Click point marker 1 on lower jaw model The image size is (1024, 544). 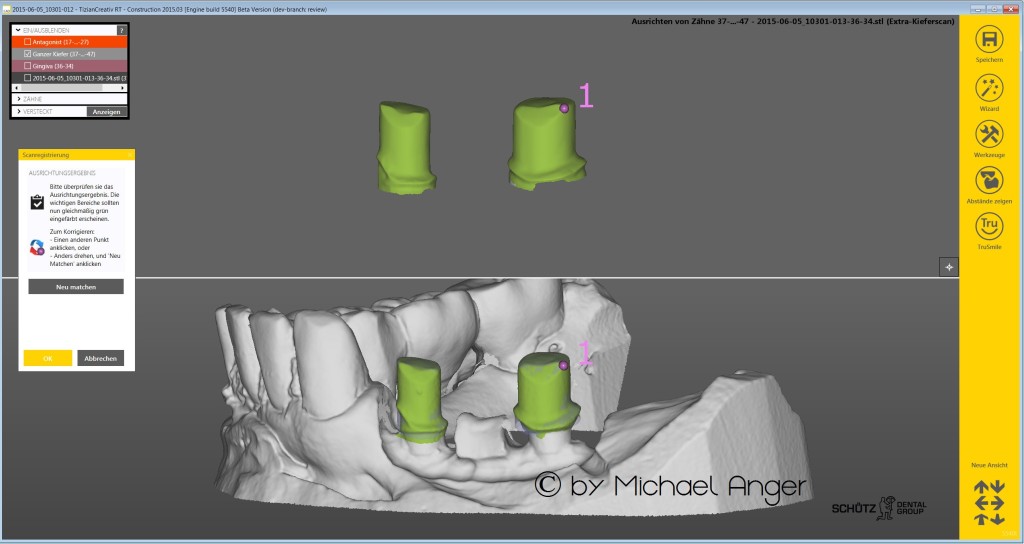pos(564,366)
